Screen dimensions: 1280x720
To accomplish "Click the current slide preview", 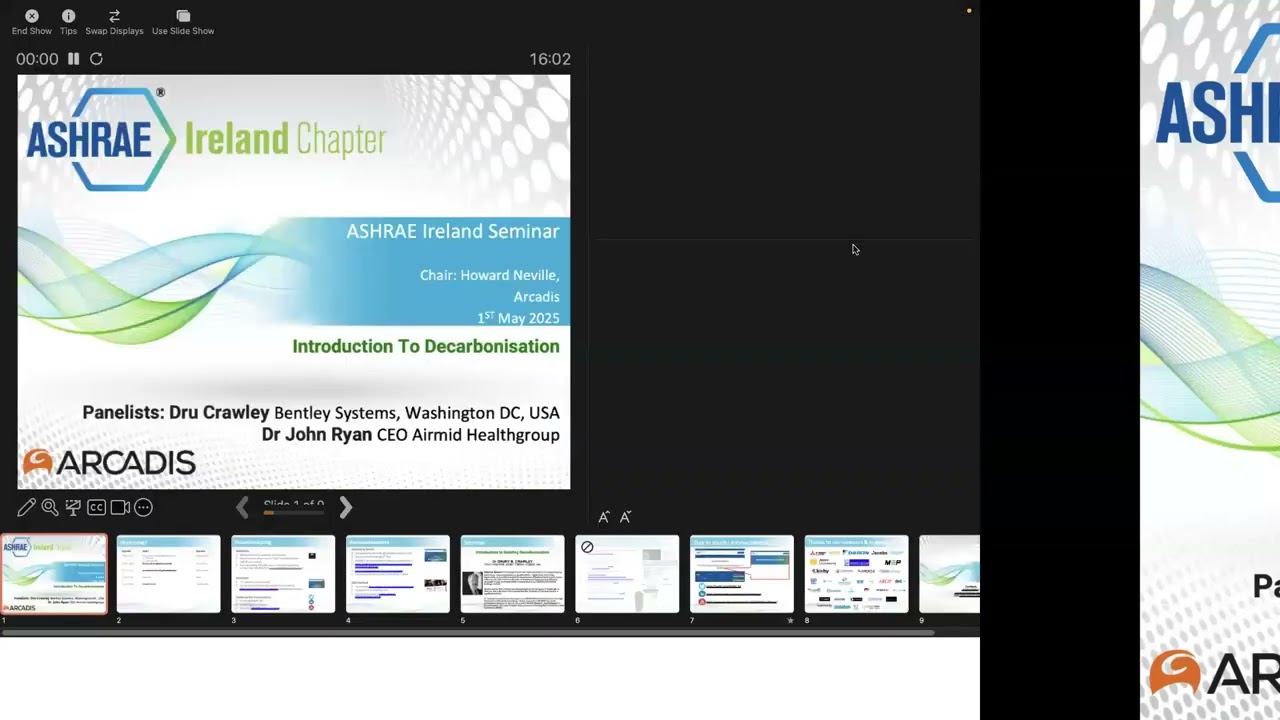I will (294, 282).
